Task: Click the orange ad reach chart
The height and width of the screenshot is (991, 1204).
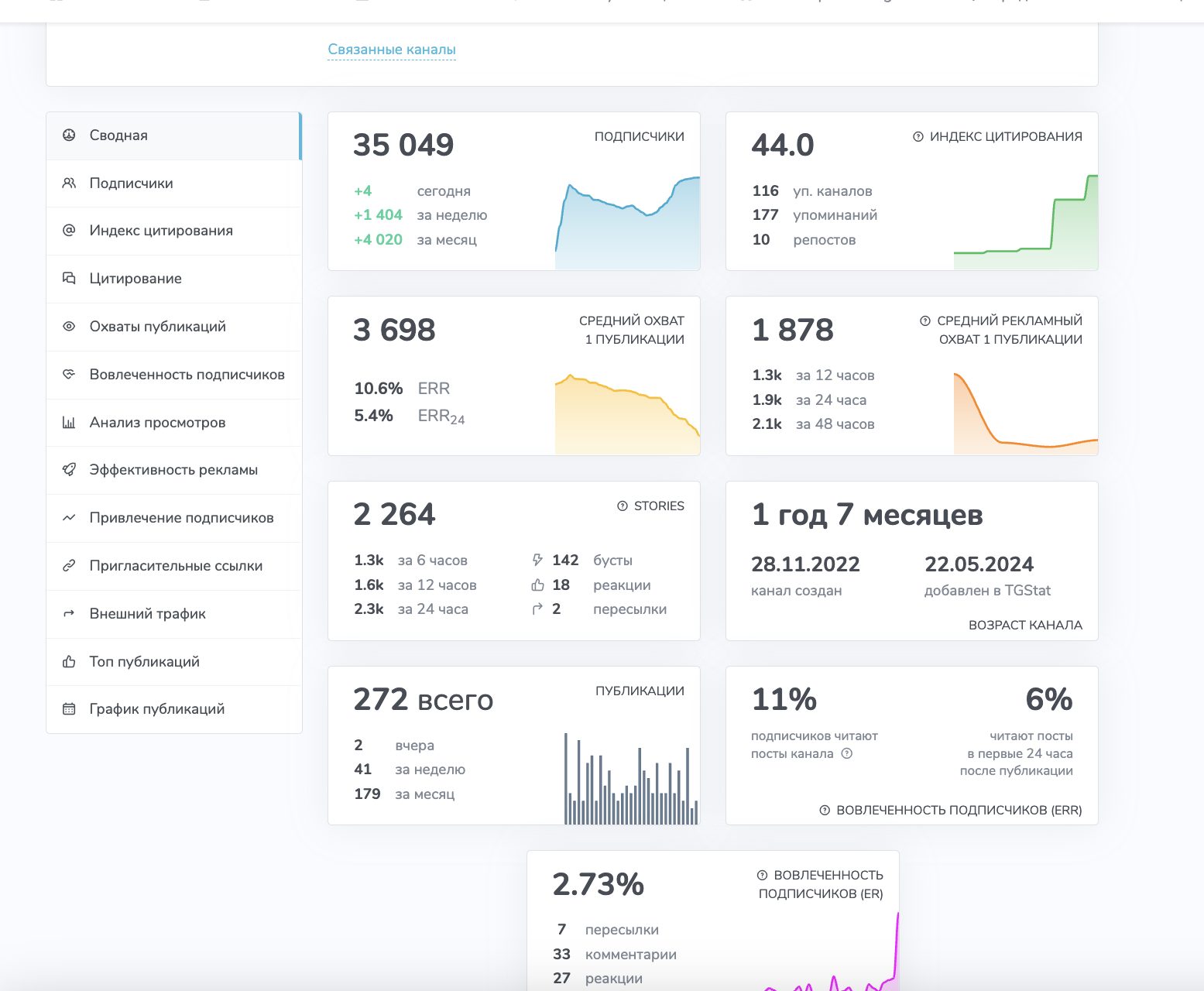Action: [x=1026, y=413]
